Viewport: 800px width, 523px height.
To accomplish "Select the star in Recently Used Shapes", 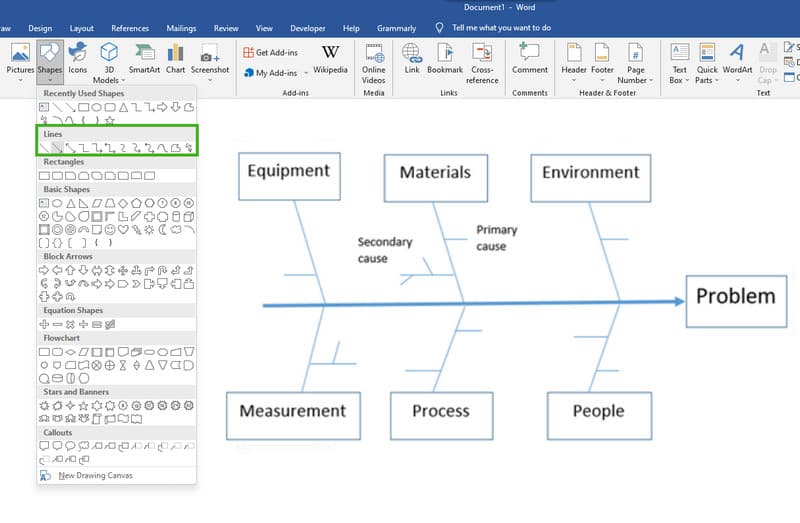I will point(110,120).
